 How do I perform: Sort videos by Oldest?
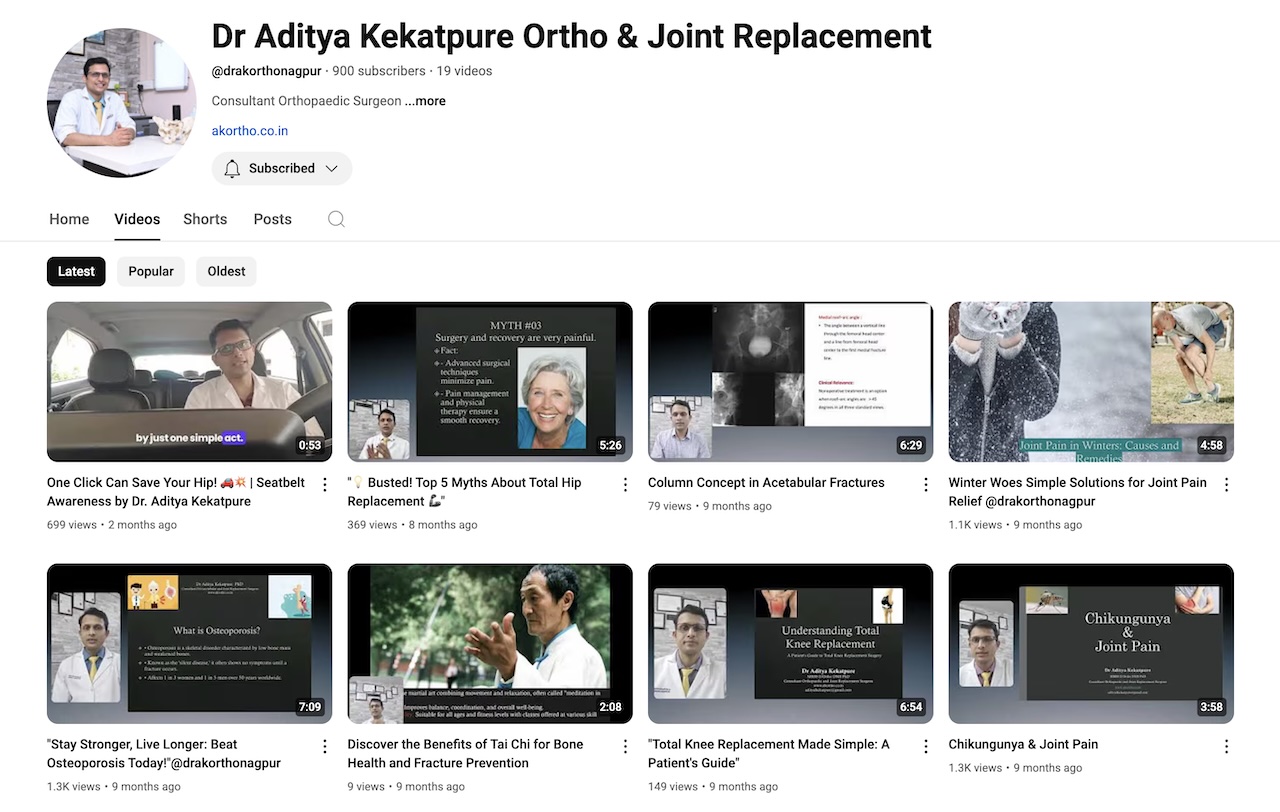(x=226, y=271)
